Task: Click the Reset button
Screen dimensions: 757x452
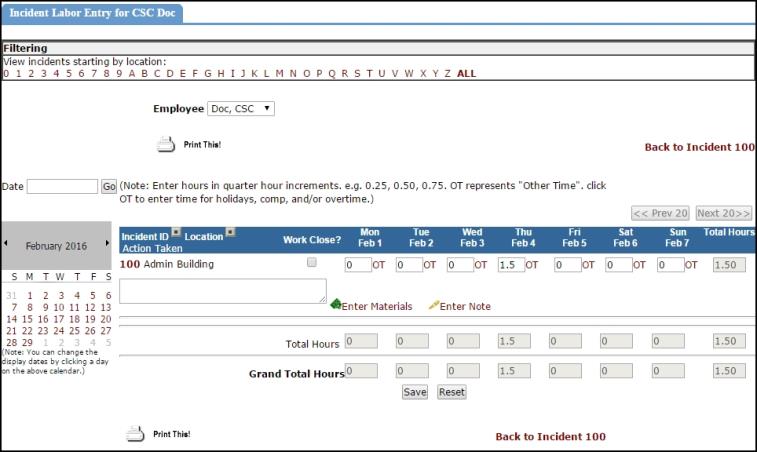Action: tap(451, 392)
